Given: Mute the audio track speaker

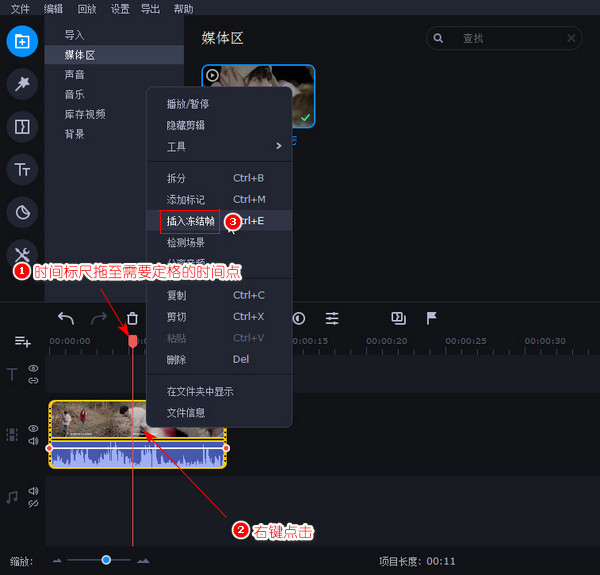Looking at the screenshot, I should (33, 490).
